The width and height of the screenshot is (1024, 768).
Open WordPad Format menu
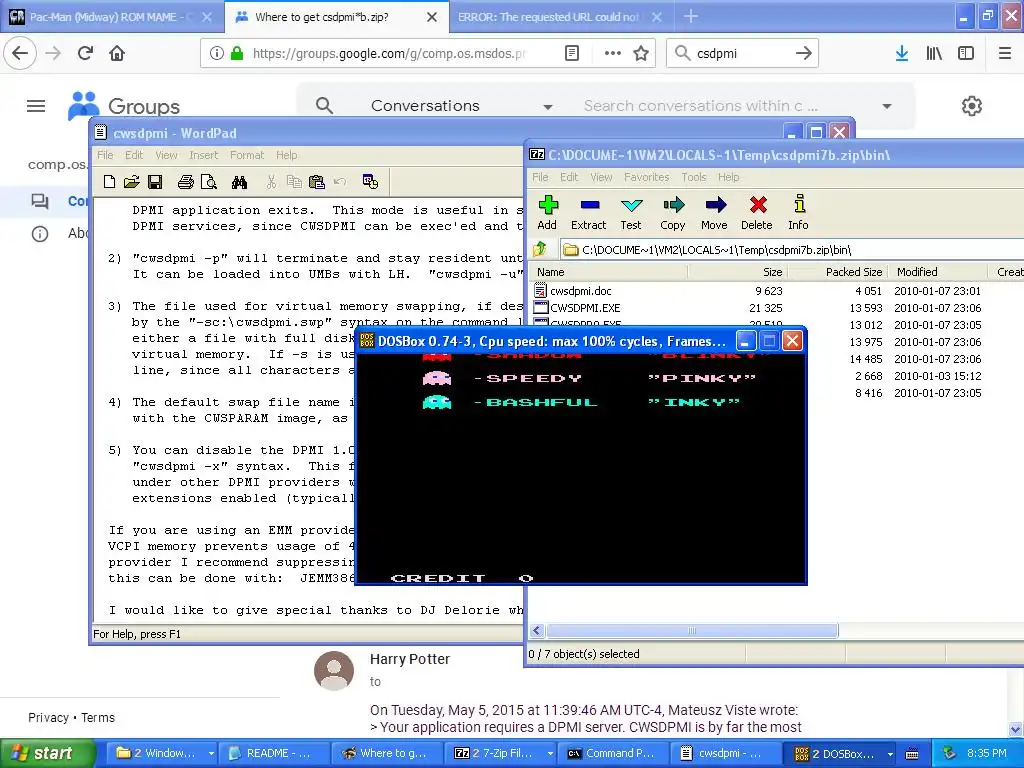coord(247,155)
